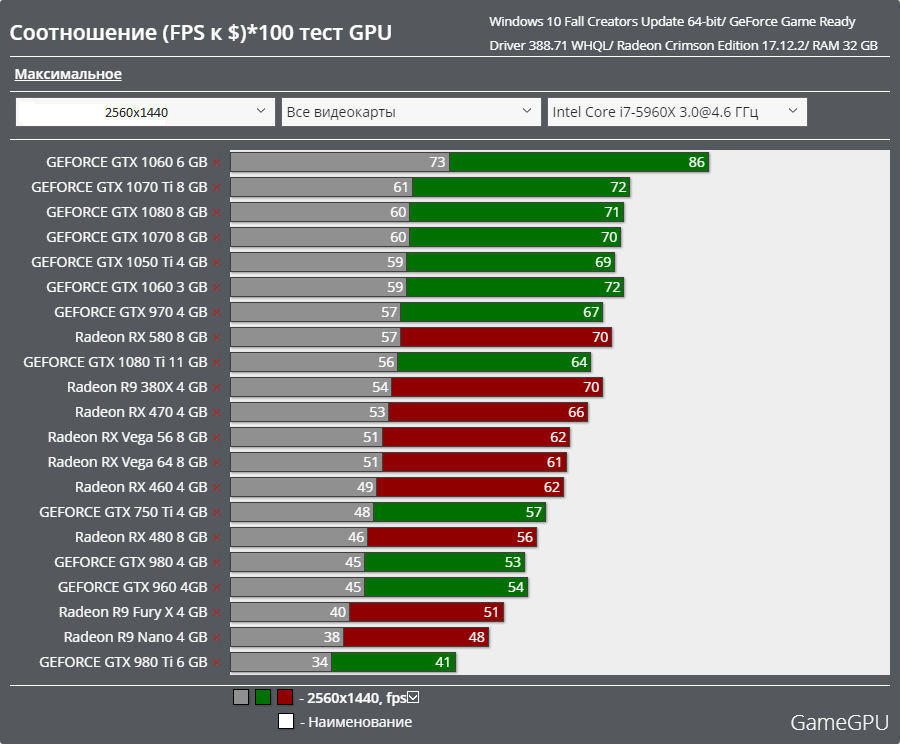The image size is (900, 744).
Task: Click the GEFORCE GTX 1060 6 GB label
Action: [x=127, y=162]
